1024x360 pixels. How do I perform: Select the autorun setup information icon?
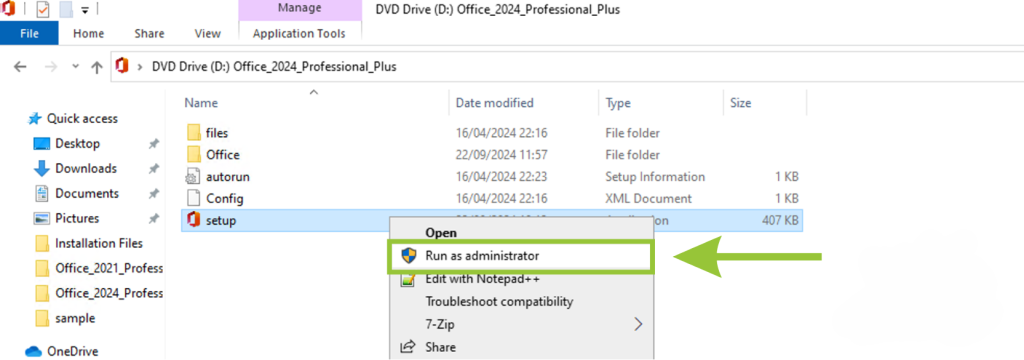coord(193,176)
